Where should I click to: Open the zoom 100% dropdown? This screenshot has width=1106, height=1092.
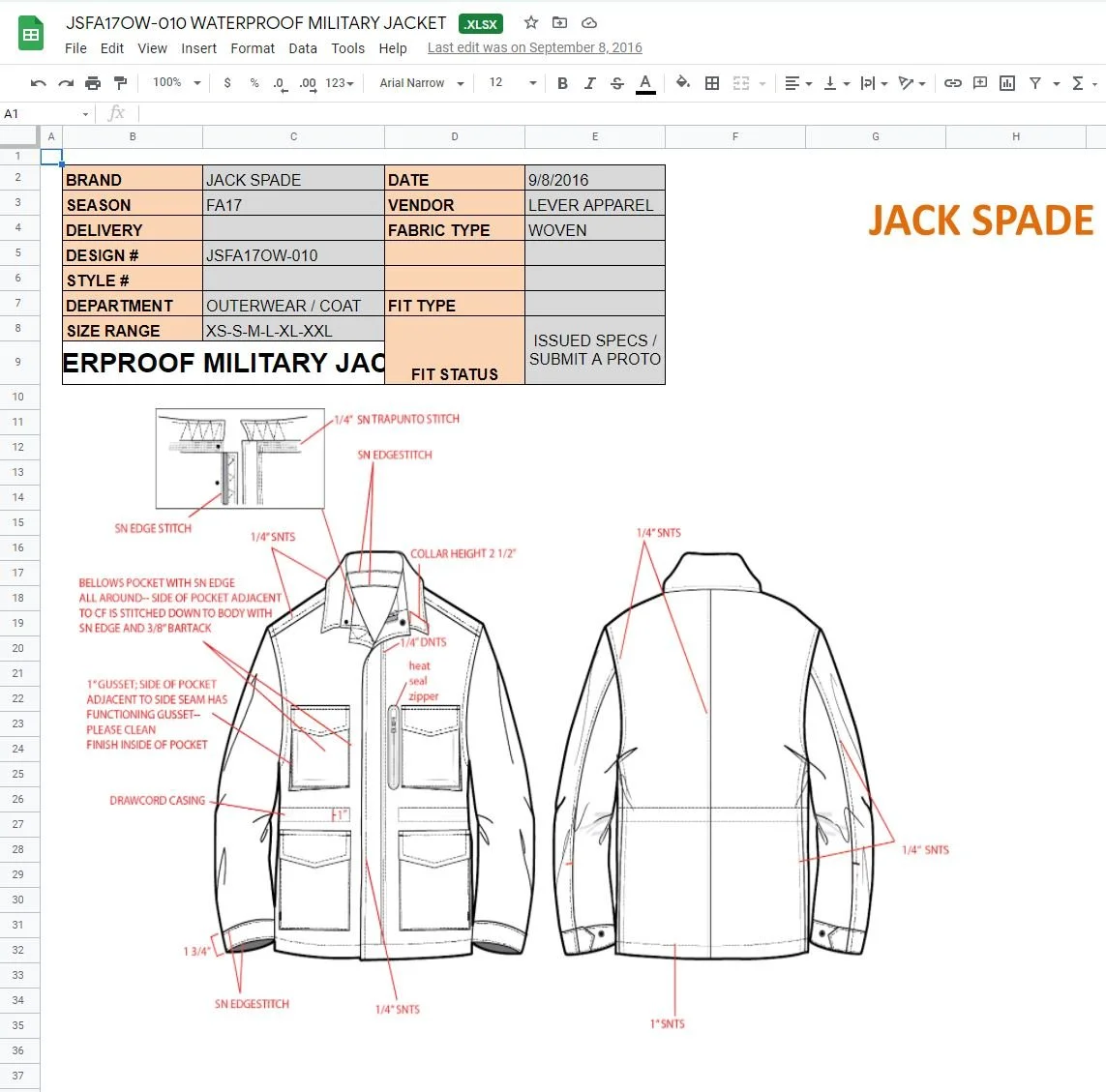(177, 82)
